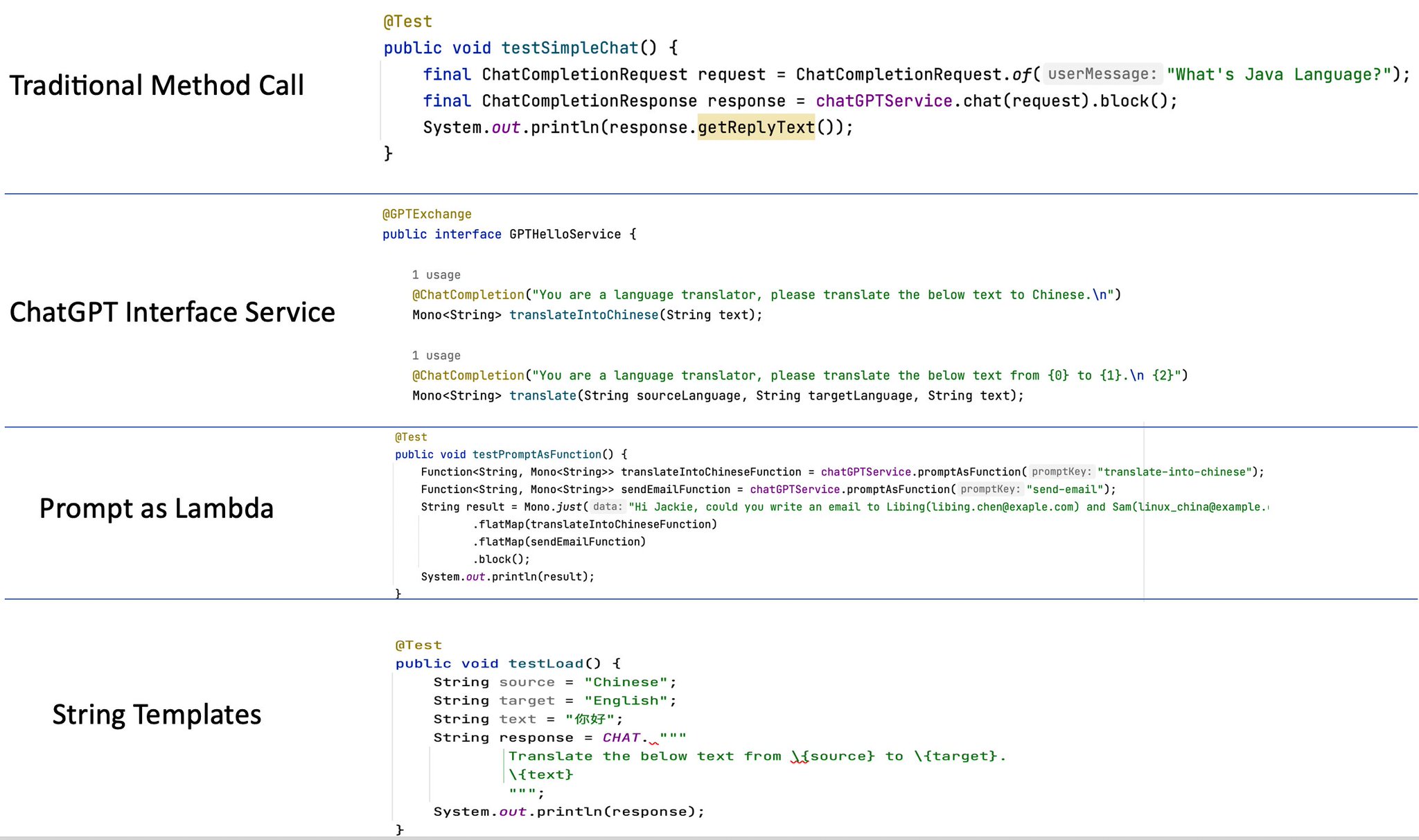Screen dimensions: 1419x840
Task: Click the userMessage parameter hint
Action: tap(1102, 74)
